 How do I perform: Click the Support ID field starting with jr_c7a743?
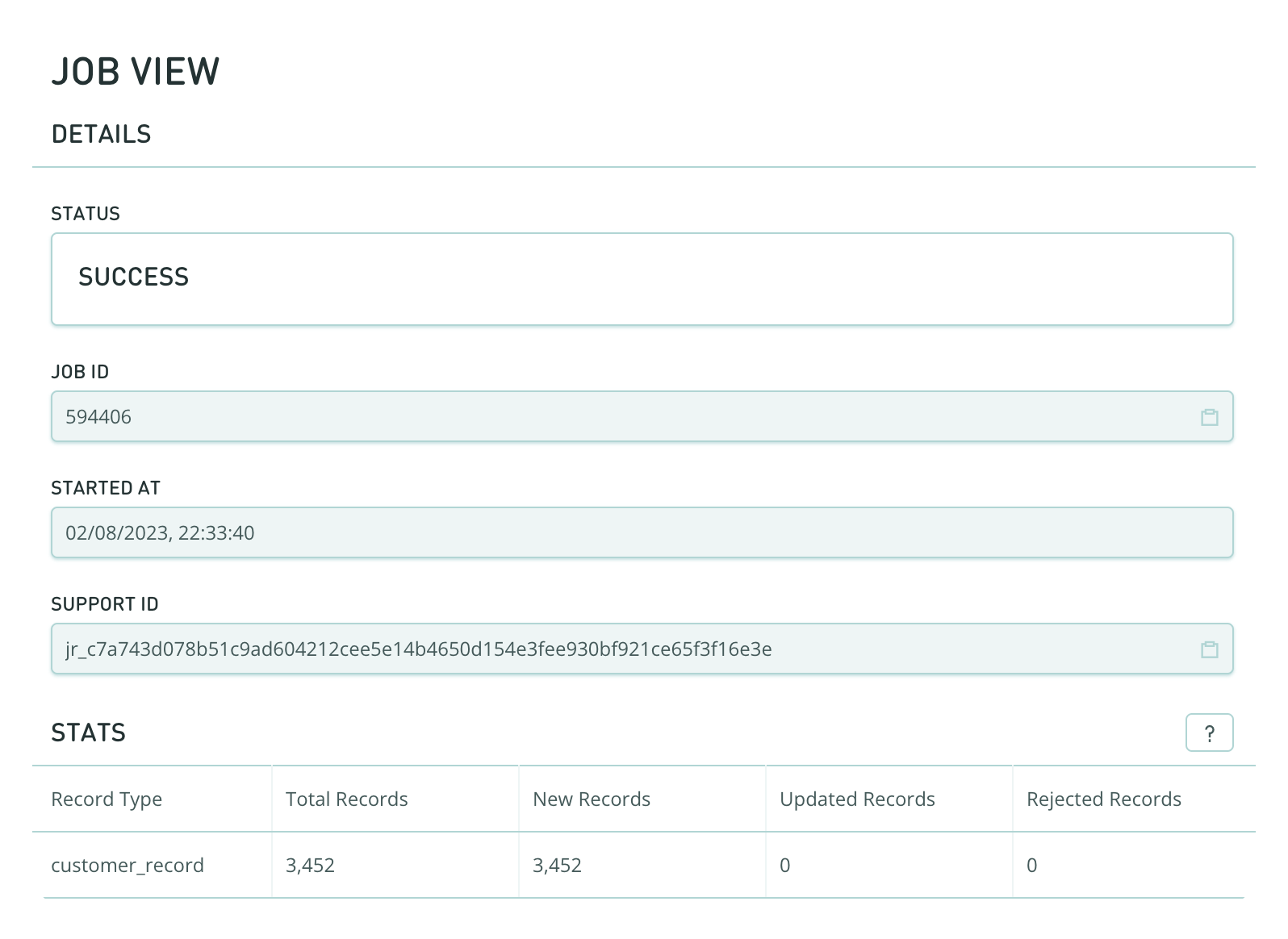tap(642, 649)
